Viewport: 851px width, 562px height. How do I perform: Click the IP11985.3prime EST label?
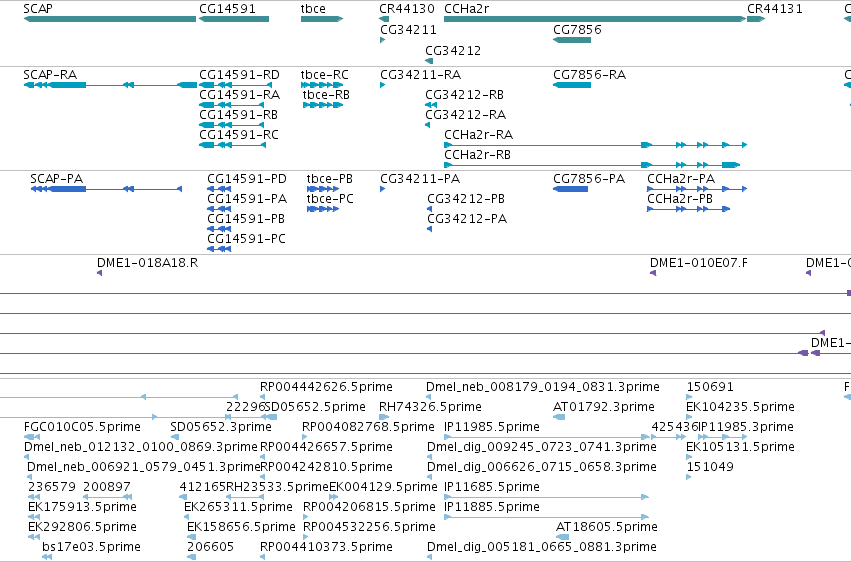746,427
